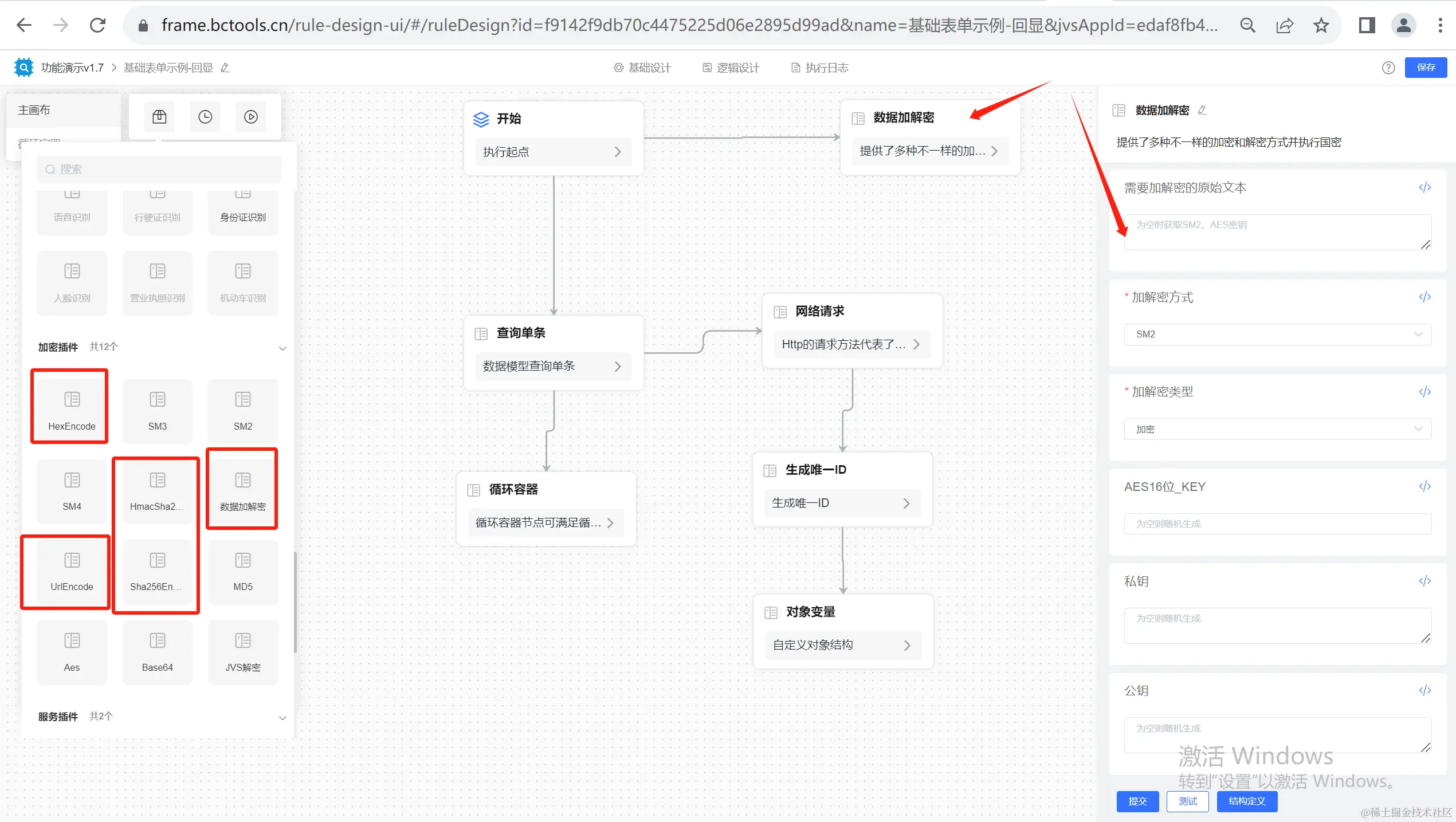Screen dimensions: 1456x822
Task: Click the HexEncode plugin icon
Action: click(72, 400)
